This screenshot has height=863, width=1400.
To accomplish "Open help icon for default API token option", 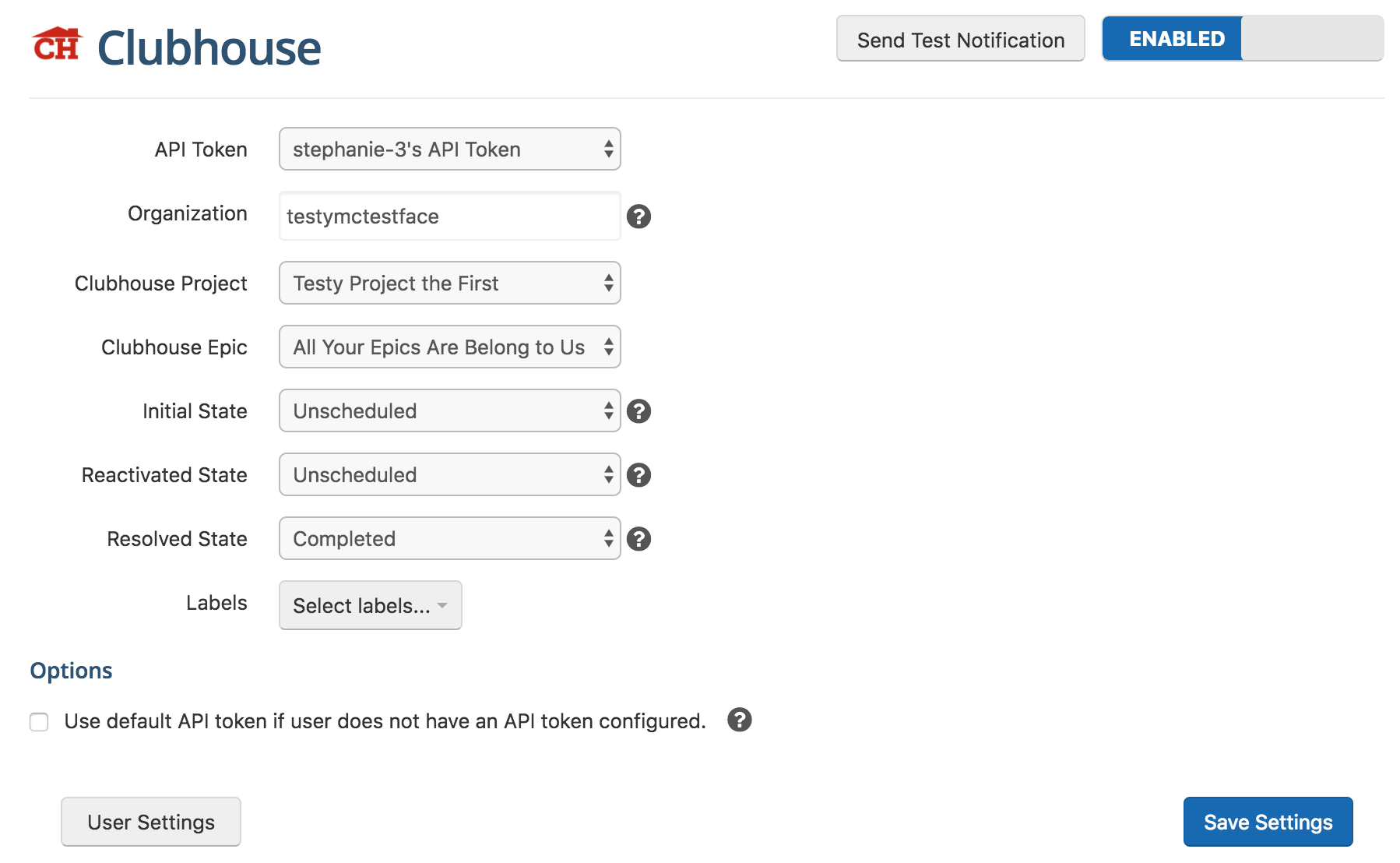I will tap(740, 720).
